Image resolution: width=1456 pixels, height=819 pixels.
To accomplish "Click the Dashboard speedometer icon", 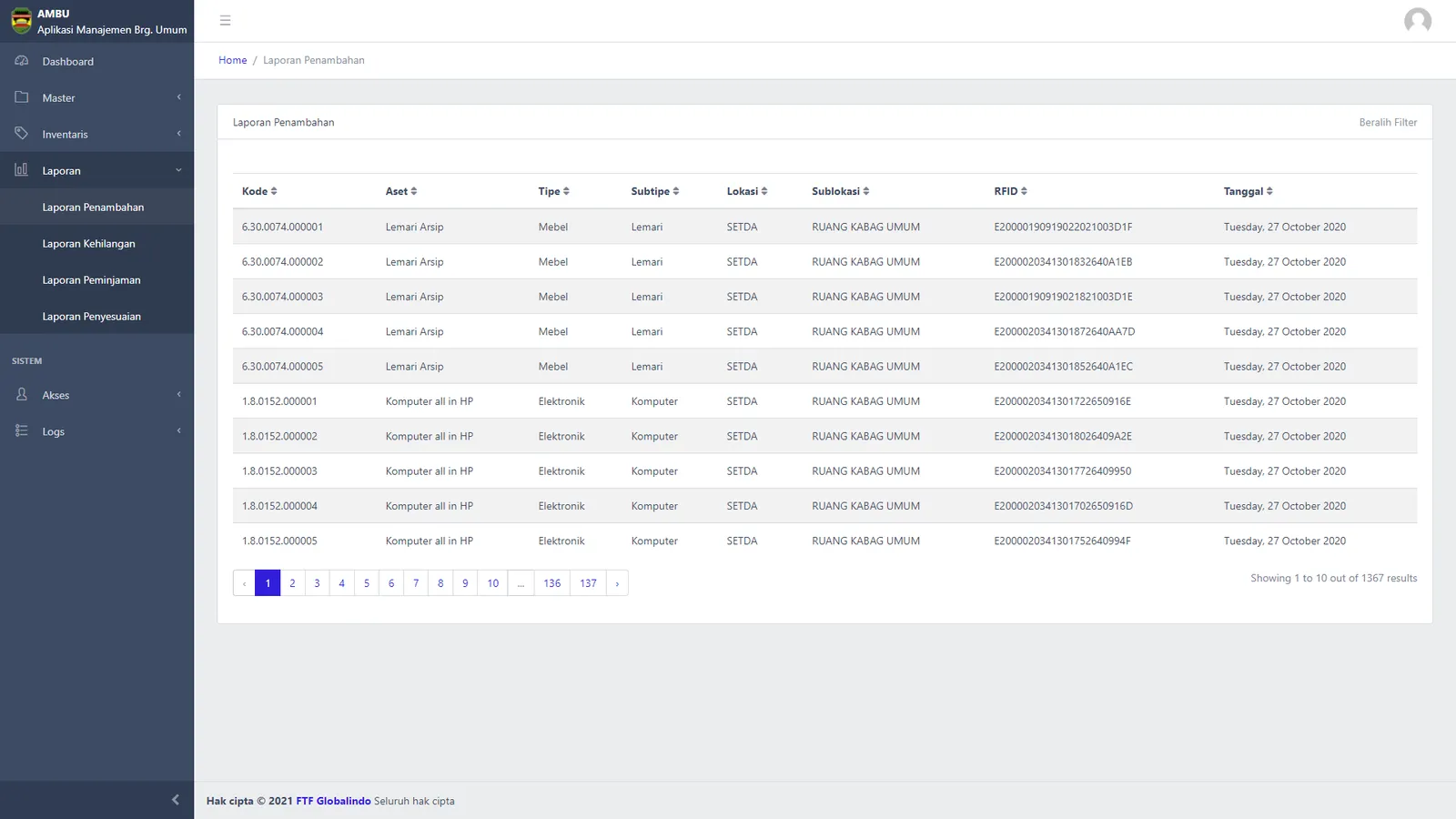I will tap(22, 61).
